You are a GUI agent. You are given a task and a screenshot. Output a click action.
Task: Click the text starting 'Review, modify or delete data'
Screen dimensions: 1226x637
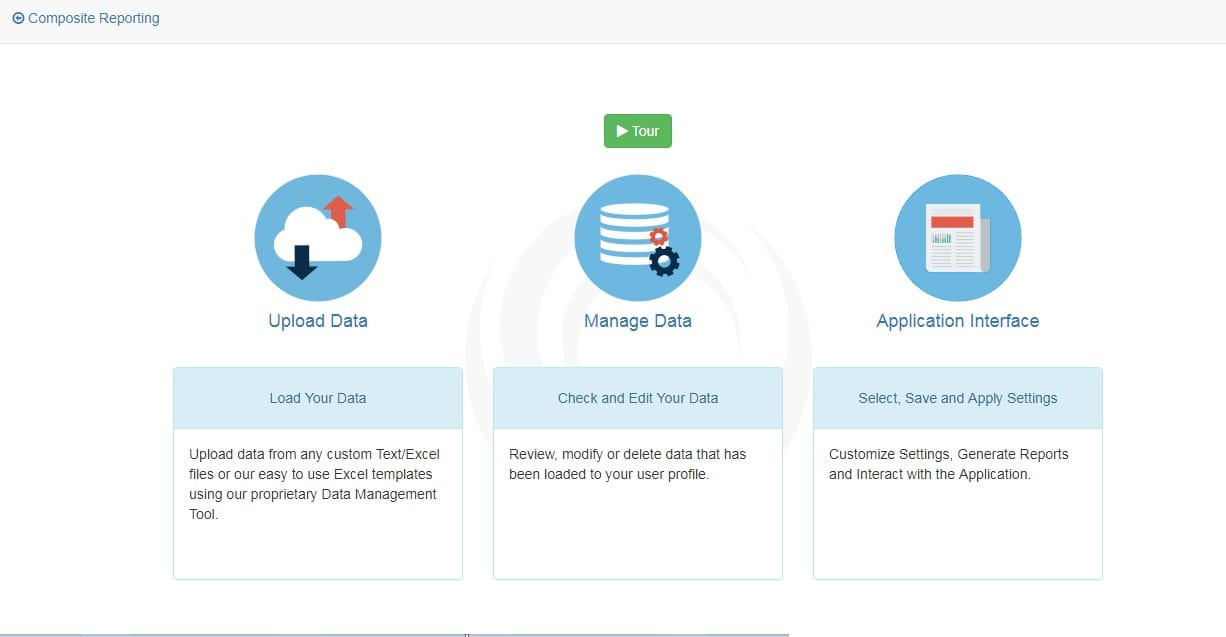pos(628,464)
